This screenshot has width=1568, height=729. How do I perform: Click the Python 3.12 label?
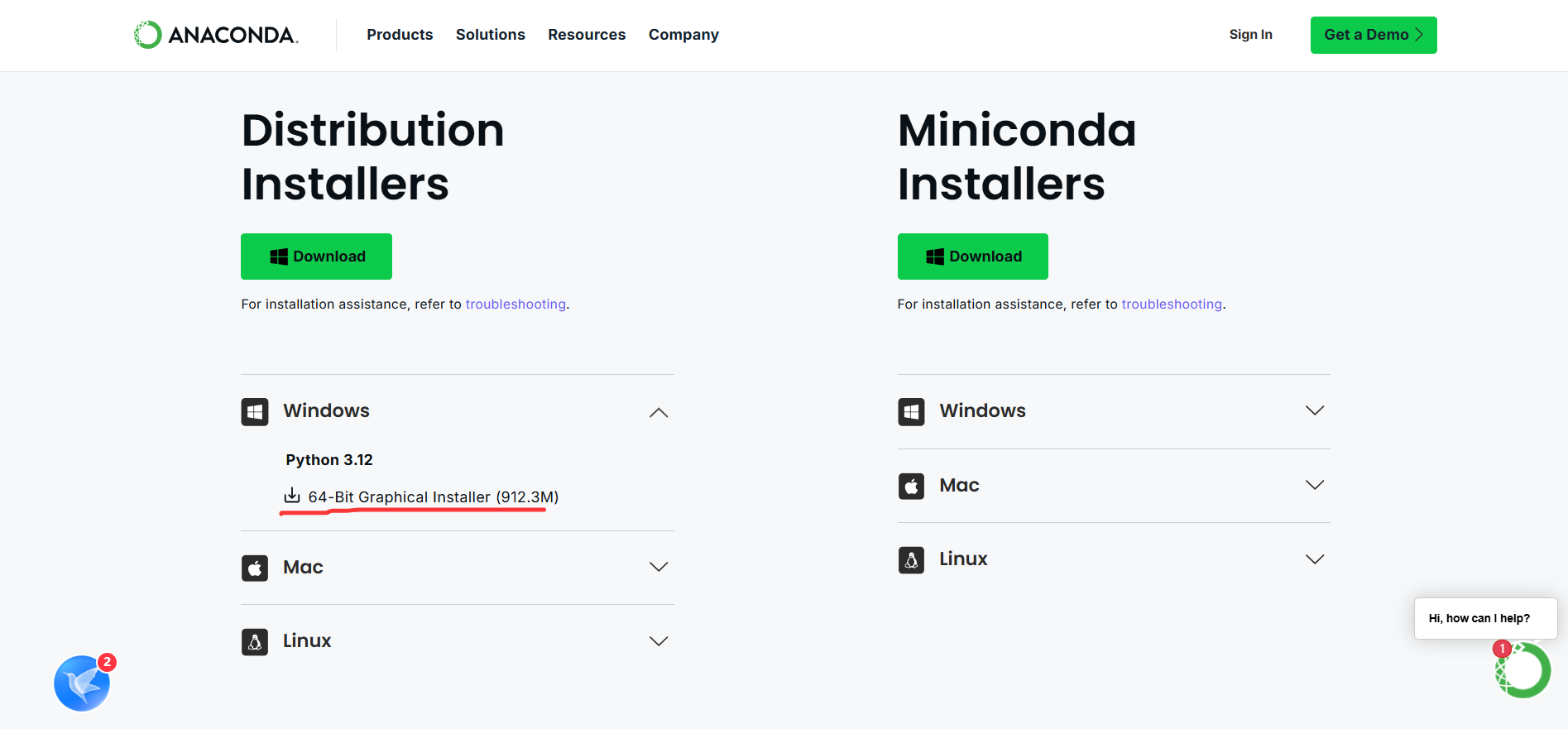pos(329,460)
